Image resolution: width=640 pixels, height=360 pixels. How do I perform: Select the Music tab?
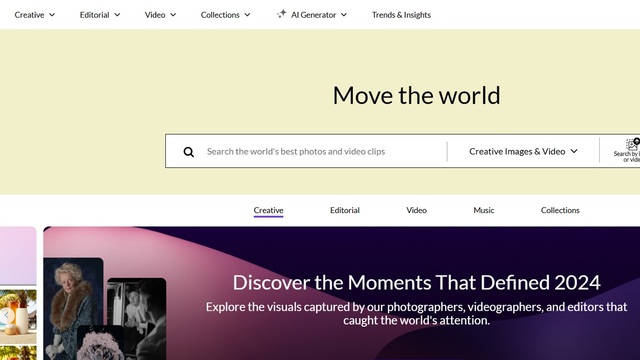(x=484, y=210)
